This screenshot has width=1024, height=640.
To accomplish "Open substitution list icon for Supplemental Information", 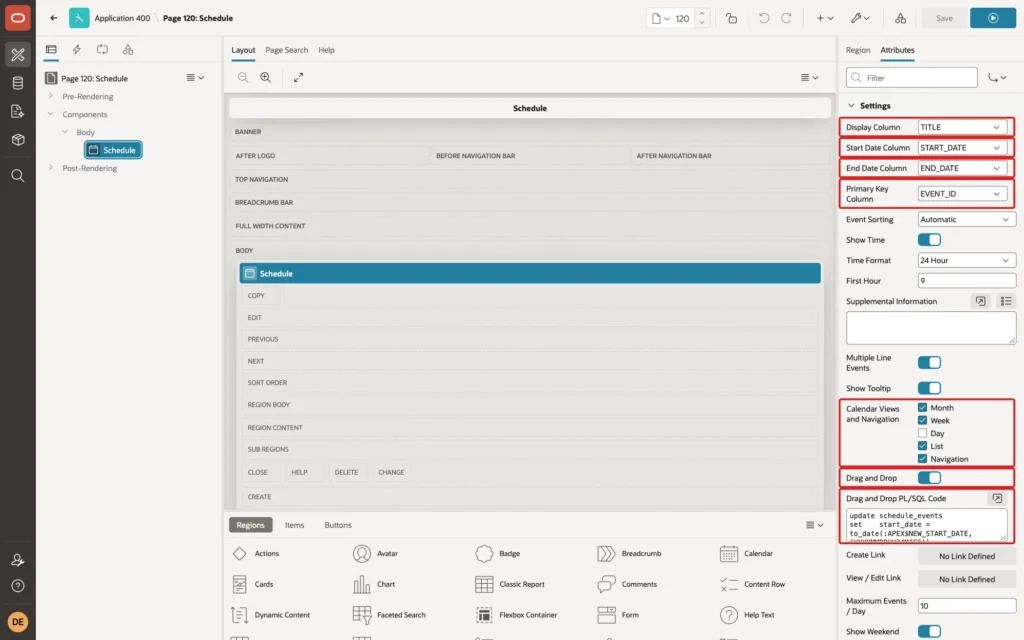I will (x=1006, y=301).
